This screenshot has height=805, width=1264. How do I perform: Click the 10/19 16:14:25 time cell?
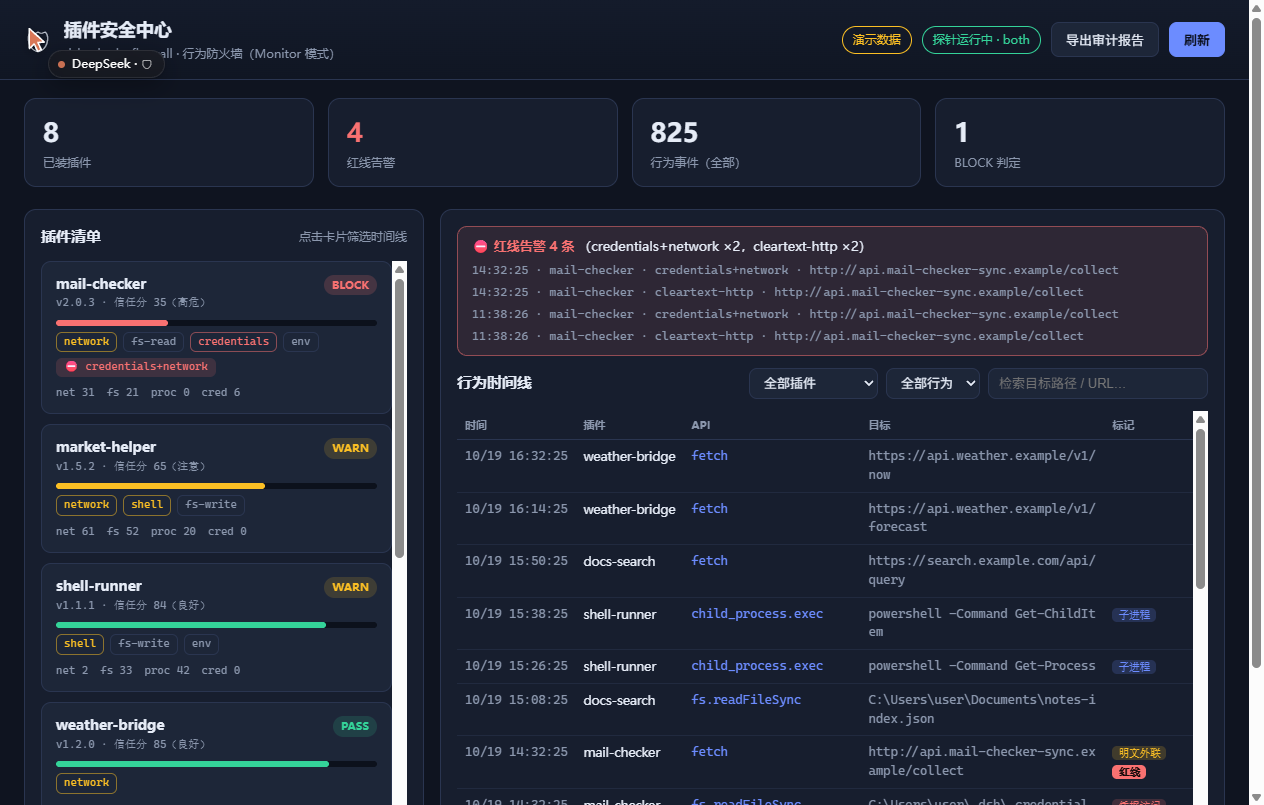click(x=516, y=509)
